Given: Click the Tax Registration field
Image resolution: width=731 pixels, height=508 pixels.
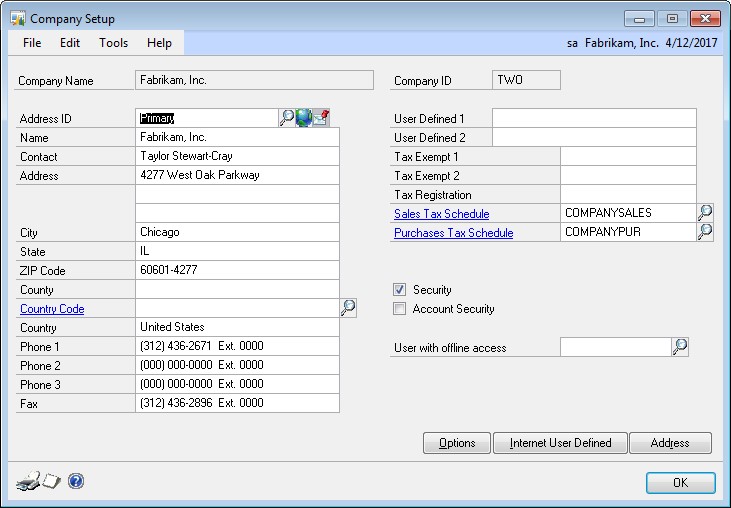Looking at the screenshot, I should (x=628, y=194).
